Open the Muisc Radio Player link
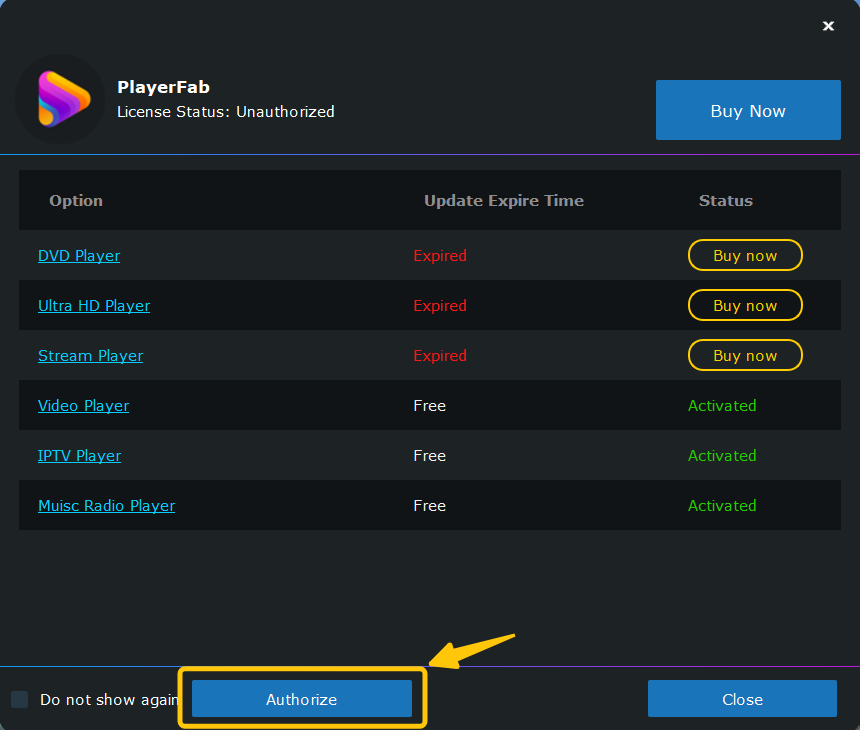Screen dimensions: 860x730 (106, 505)
